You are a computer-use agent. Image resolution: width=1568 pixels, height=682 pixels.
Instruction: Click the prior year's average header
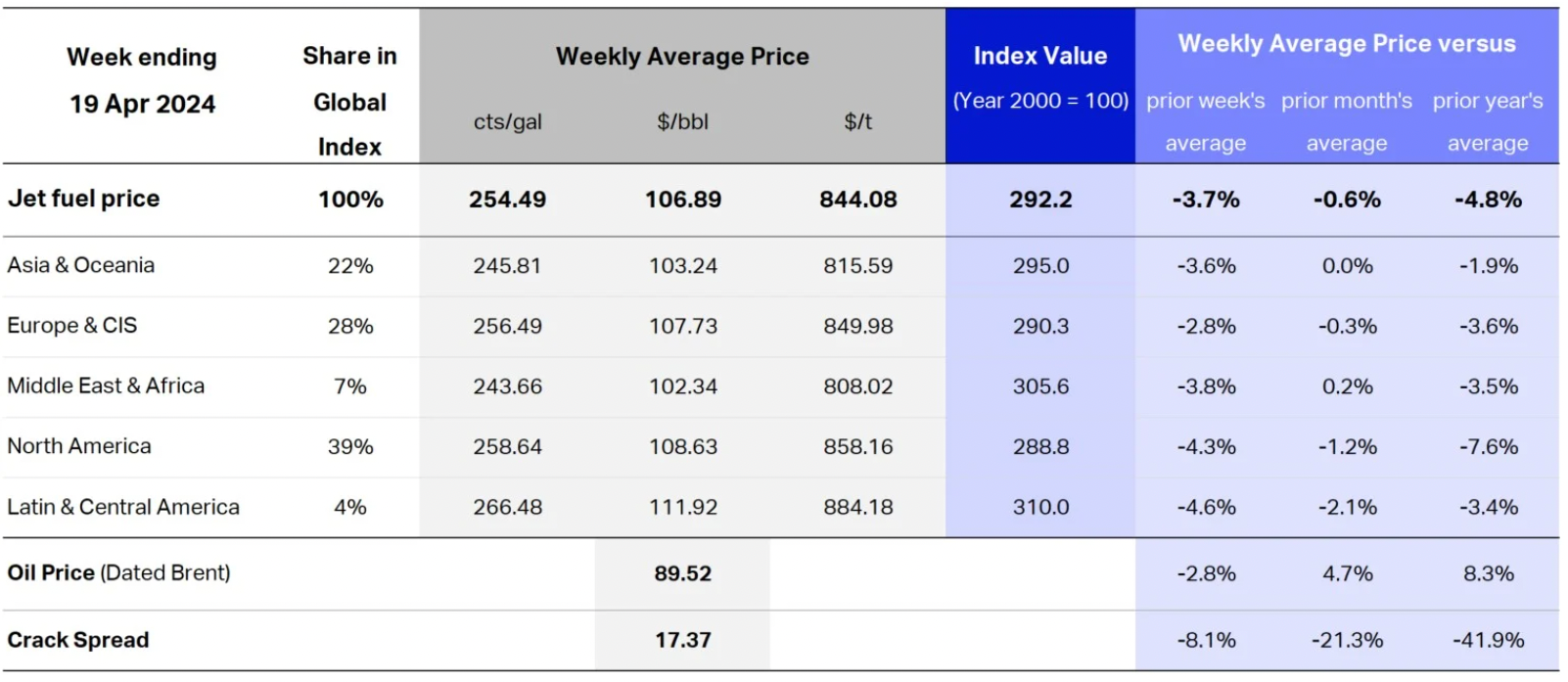(x=1488, y=121)
